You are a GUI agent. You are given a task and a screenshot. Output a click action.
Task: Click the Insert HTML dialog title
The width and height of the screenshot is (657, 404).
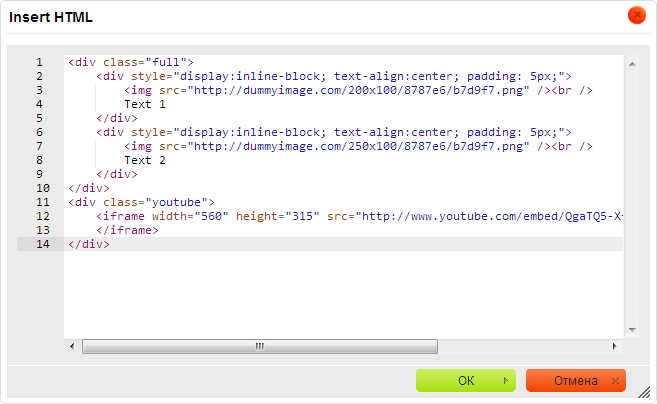53,17
